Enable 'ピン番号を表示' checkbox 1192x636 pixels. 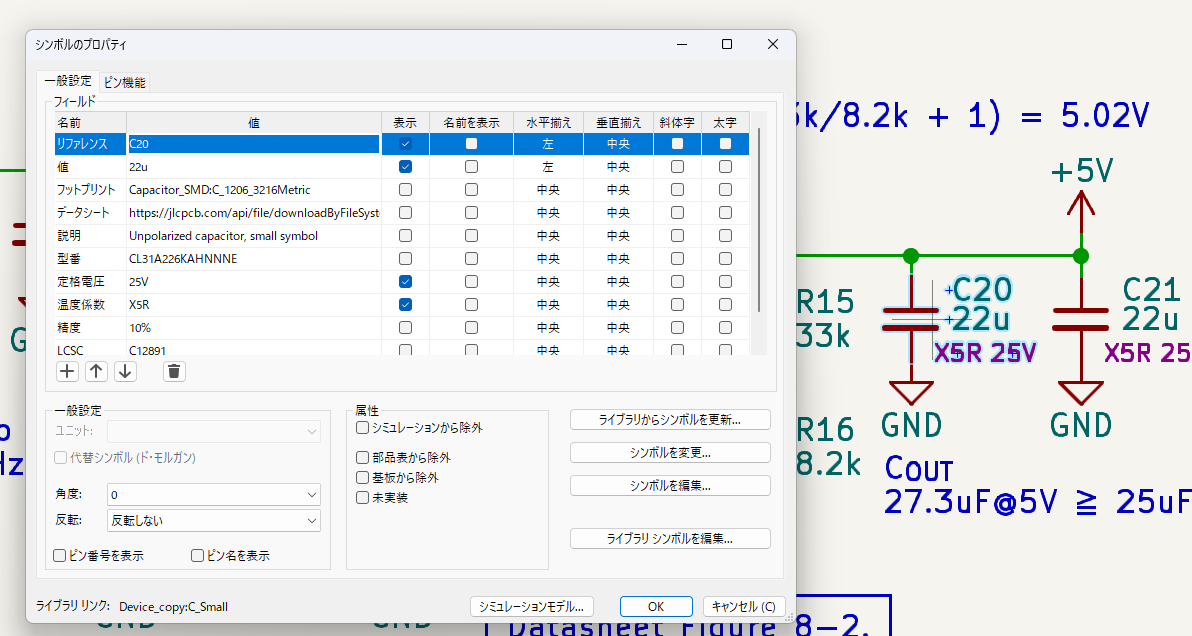[60, 555]
